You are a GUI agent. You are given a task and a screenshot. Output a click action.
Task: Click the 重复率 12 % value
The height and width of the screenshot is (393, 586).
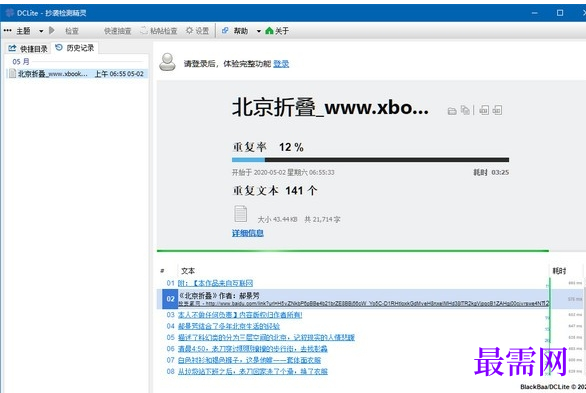point(291,147)
